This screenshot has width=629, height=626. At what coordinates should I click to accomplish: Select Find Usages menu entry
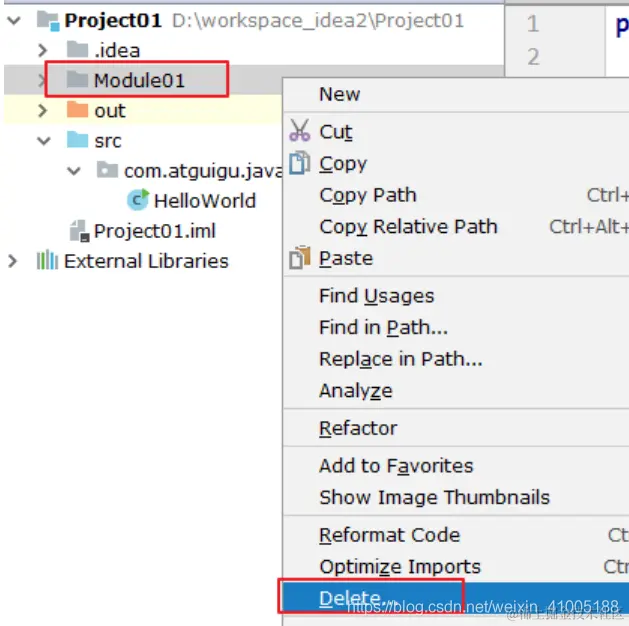[456, 296]
